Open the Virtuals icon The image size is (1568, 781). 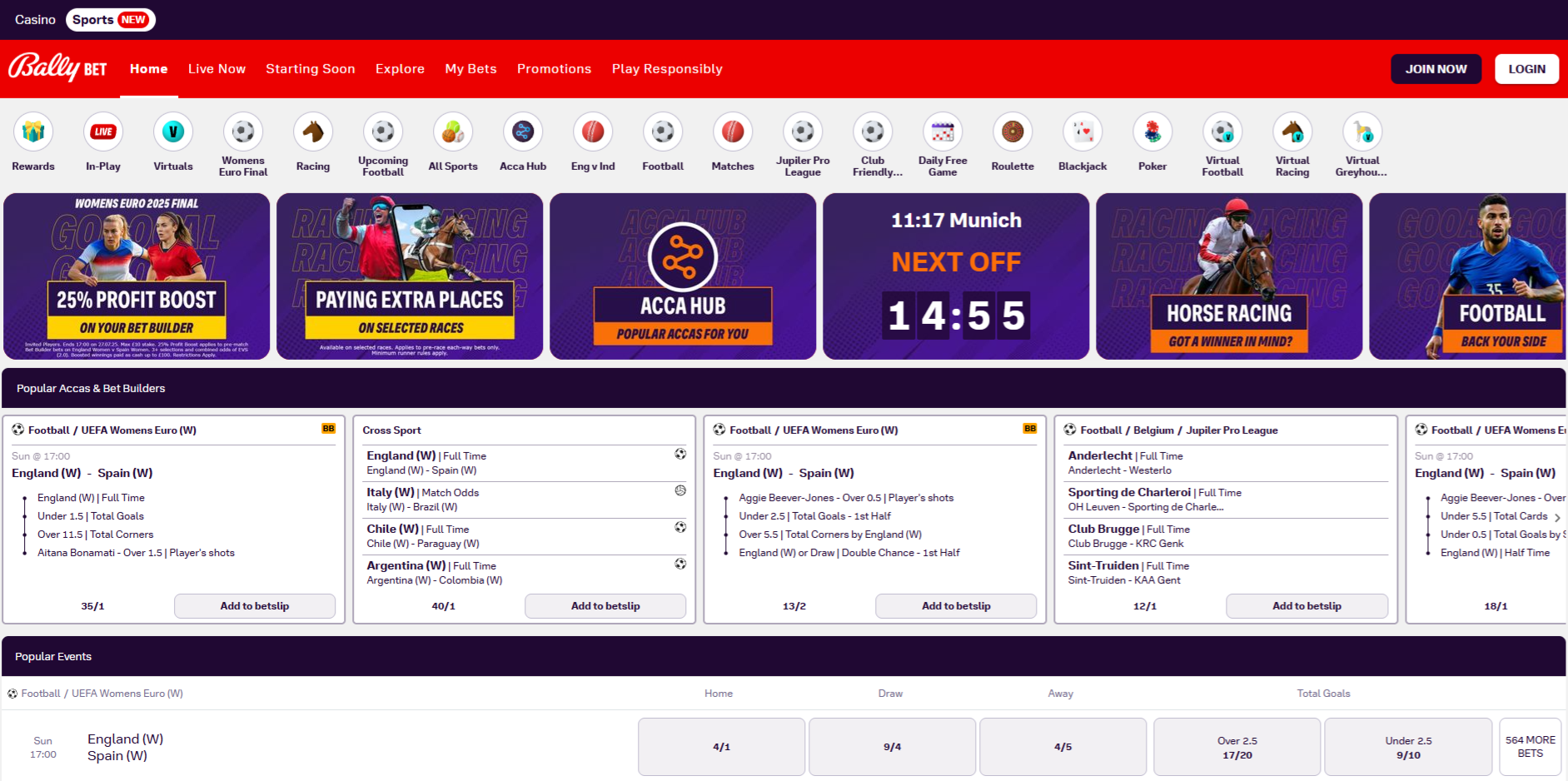click(173, 132)
